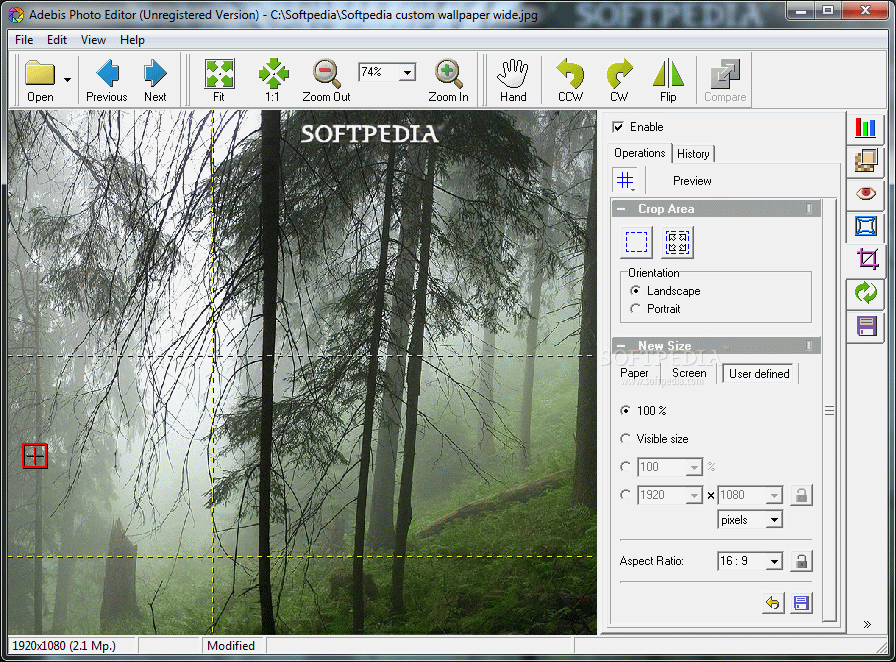Viewport: 896px width, 662px height.
Task: Pin the Crop Area section header
Action: tap(809, 209)
